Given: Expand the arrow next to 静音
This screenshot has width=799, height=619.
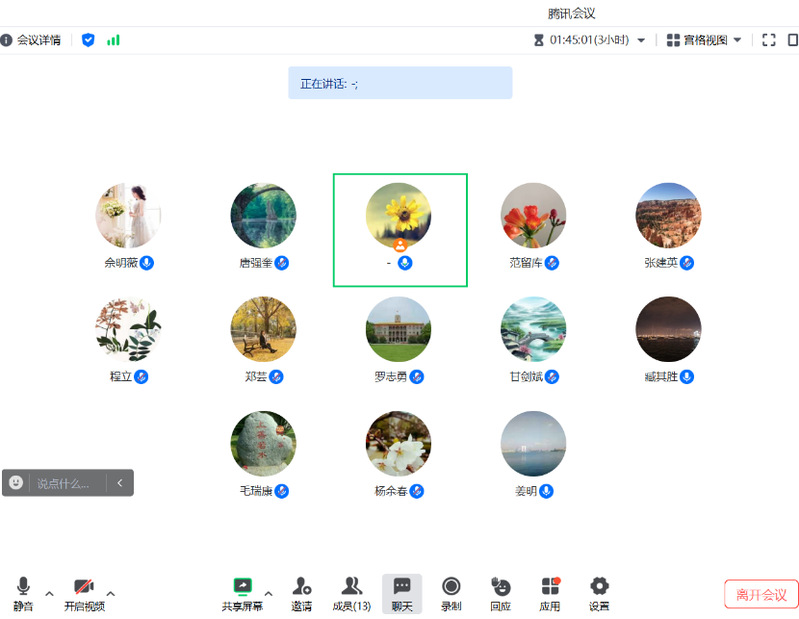Looking at the screenshot, I should pos(49,593).
